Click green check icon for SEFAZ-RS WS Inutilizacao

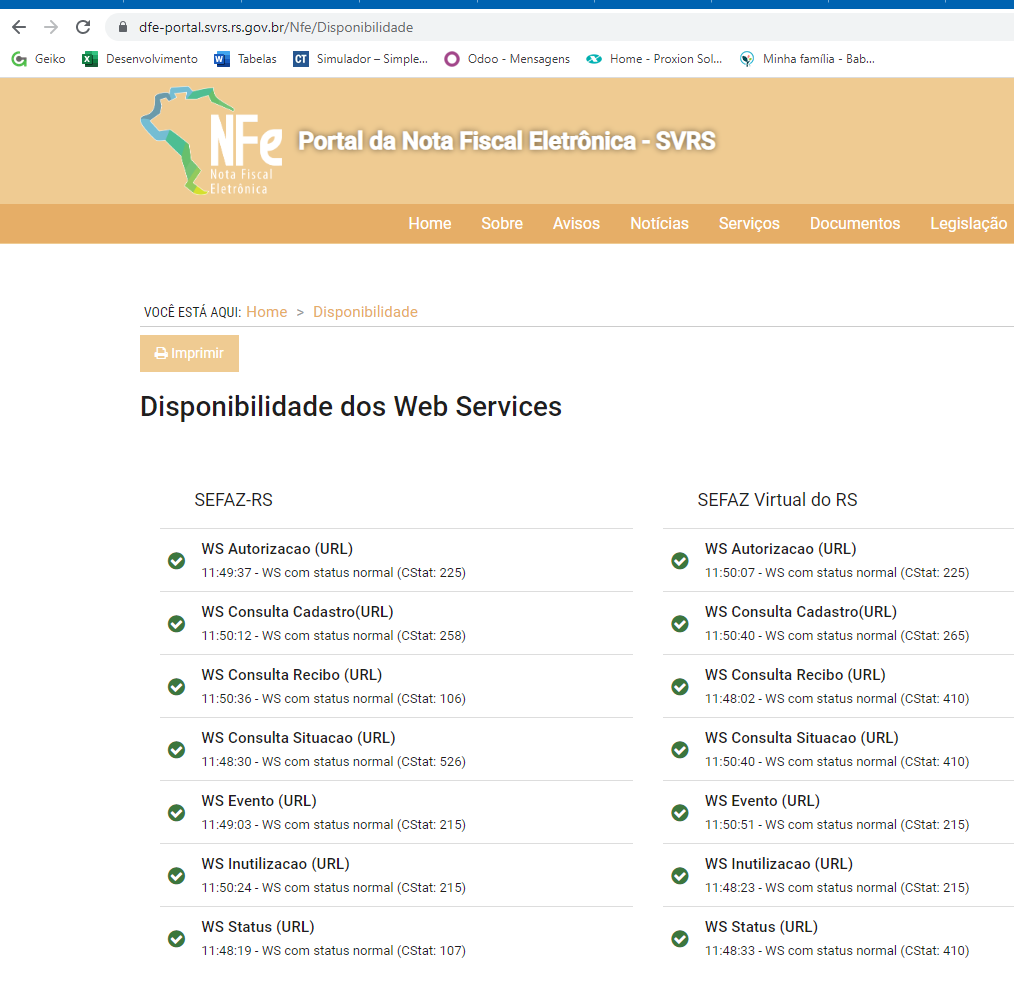(x=177, y=876)
